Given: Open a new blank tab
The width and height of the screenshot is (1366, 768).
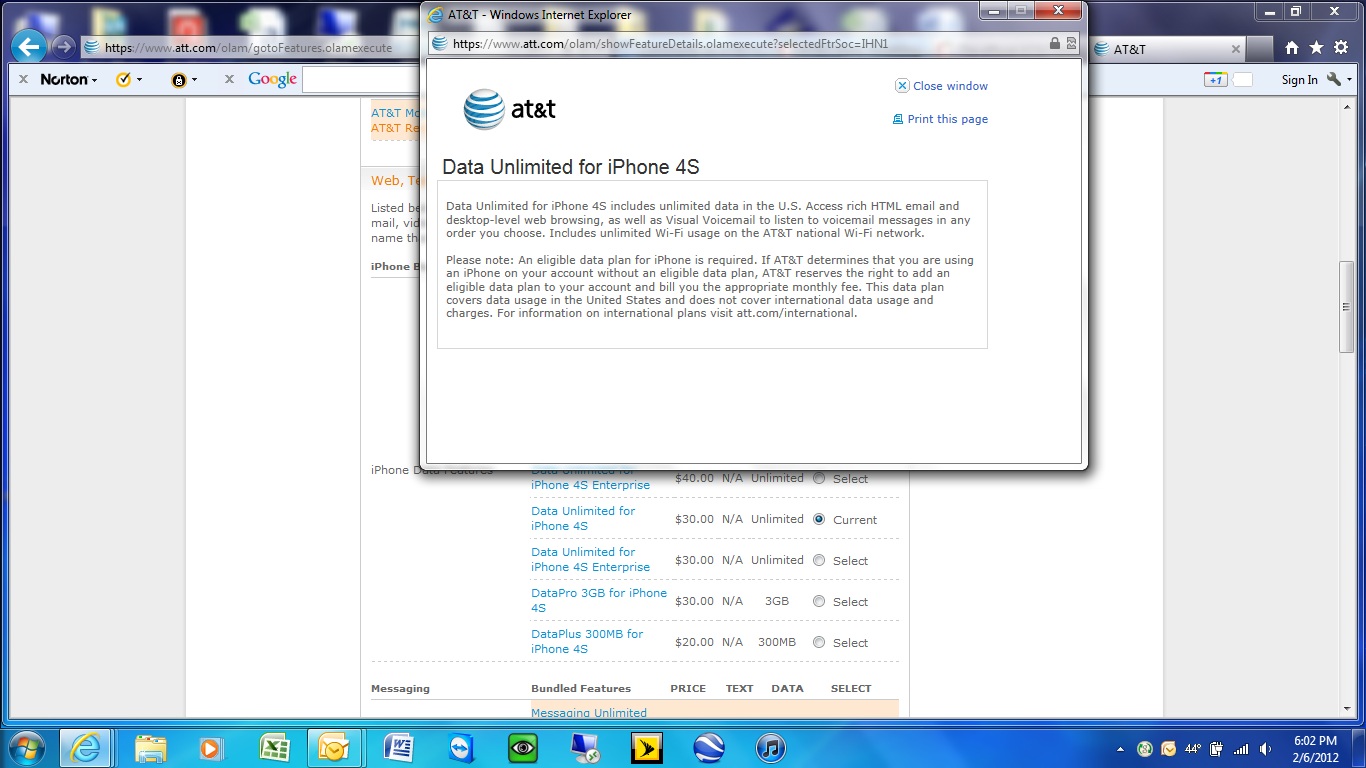Looking at the screenshot, I should [1258, 49].
